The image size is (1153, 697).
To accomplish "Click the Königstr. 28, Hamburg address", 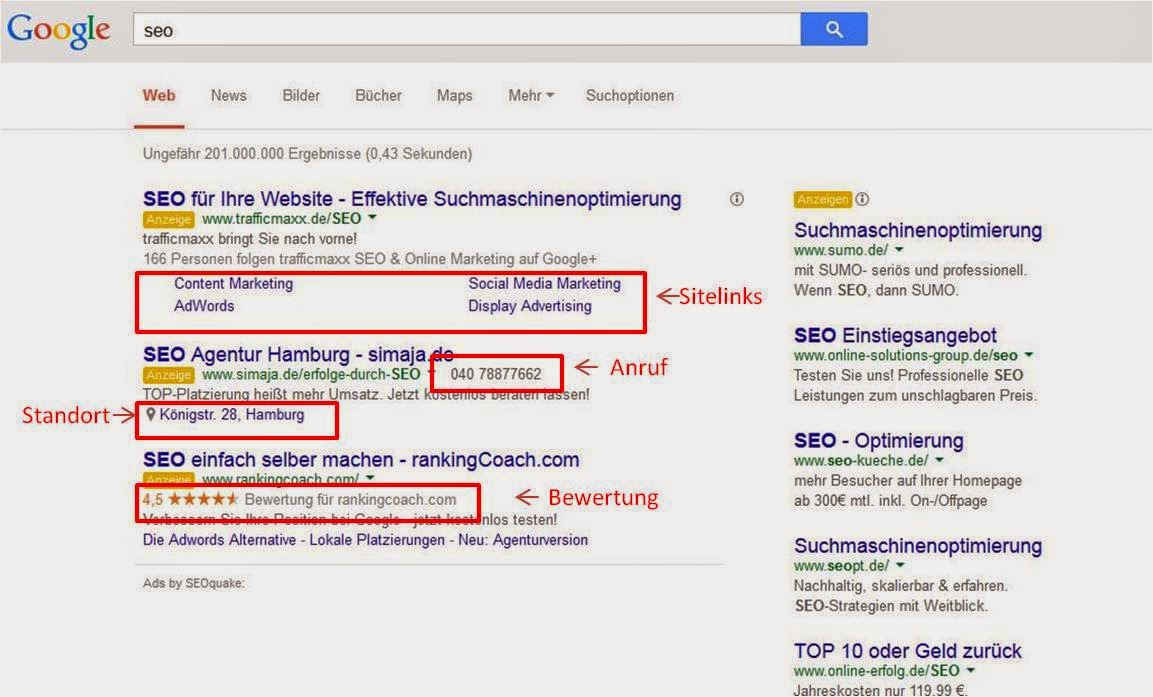I will (232, 415).
